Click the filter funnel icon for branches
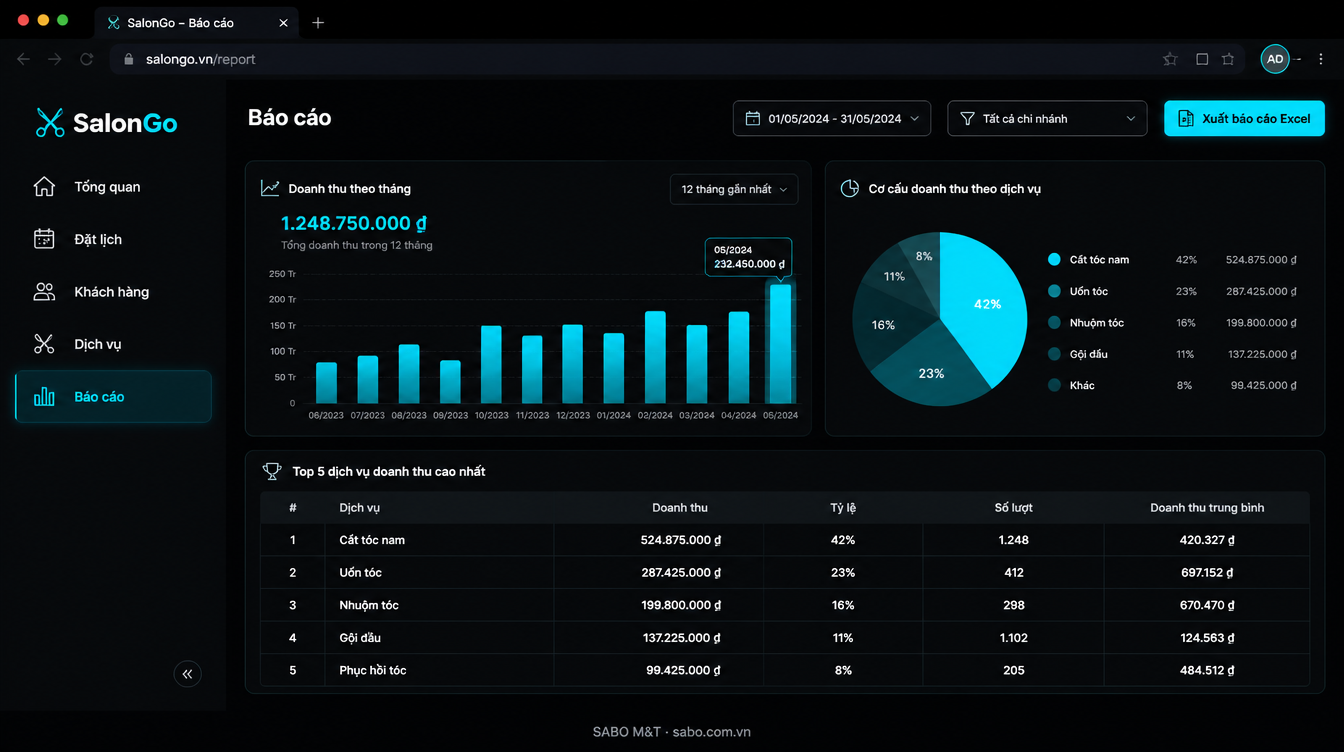 [x=967, y=118]
